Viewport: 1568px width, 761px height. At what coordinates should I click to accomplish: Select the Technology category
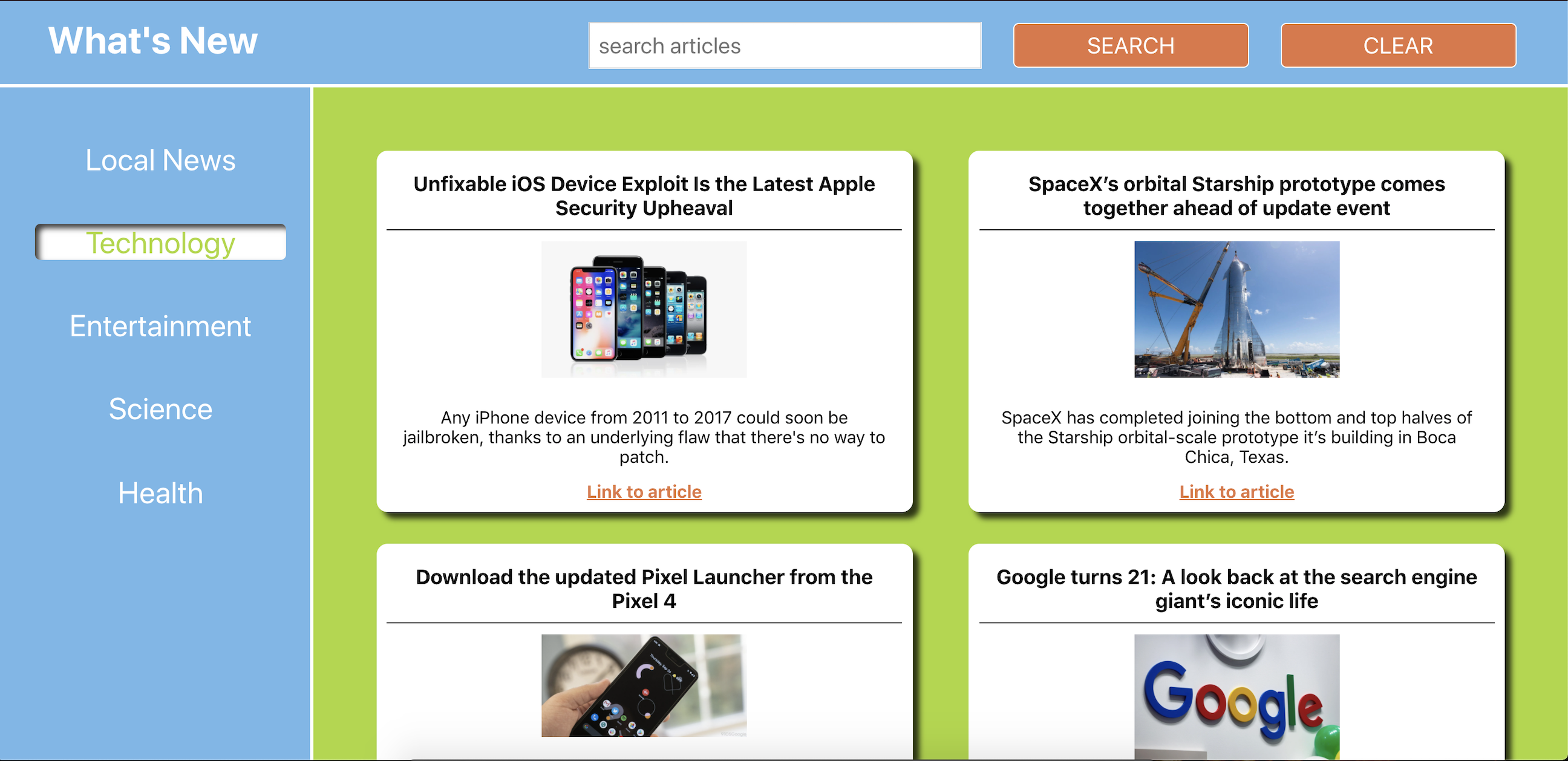pos(160,243)
